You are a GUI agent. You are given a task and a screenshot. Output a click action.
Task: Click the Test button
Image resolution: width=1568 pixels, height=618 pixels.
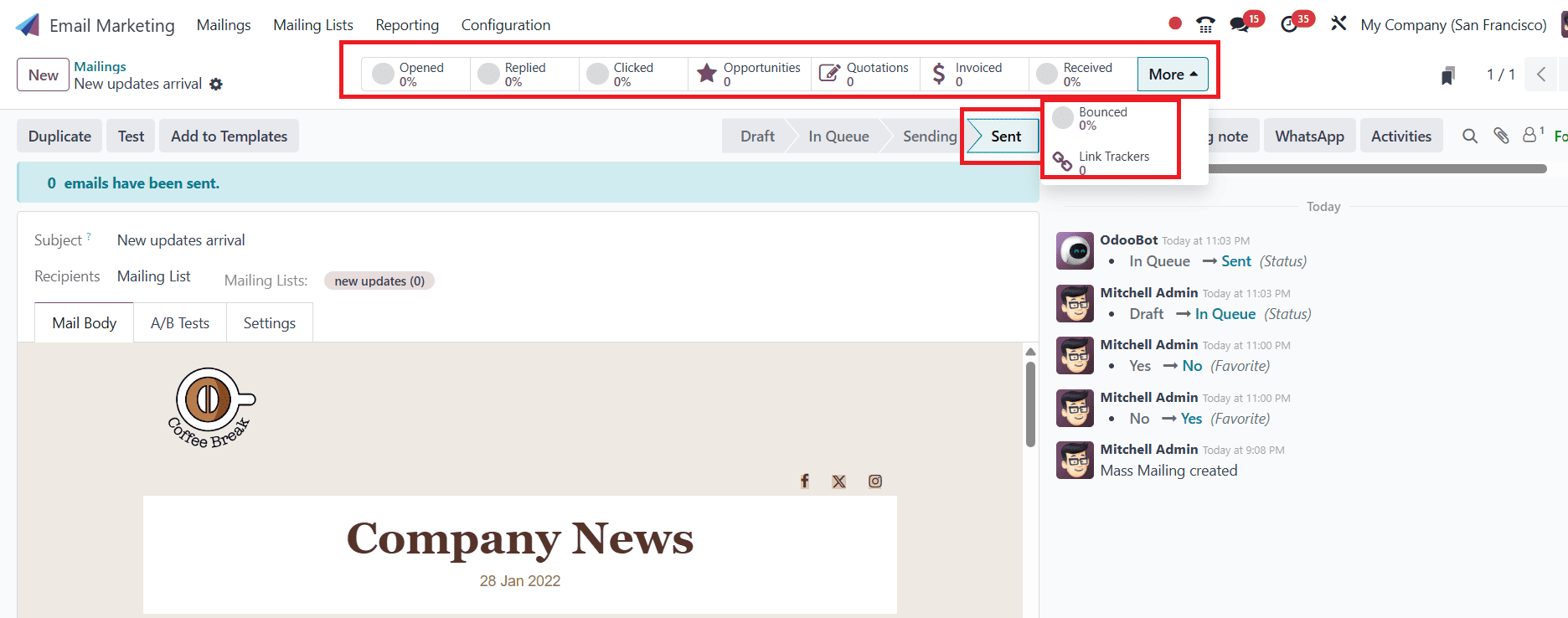(131, 136)
